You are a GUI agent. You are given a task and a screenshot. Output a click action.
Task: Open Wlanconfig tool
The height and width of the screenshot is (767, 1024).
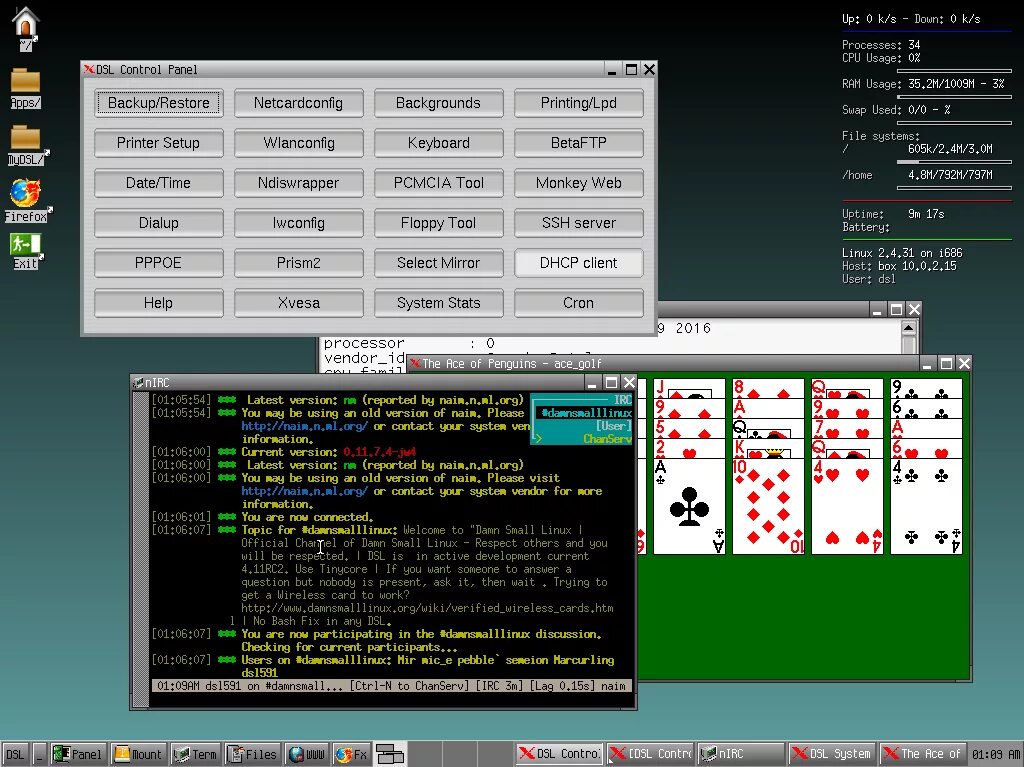pyautogui.click(x=298, y=142)
